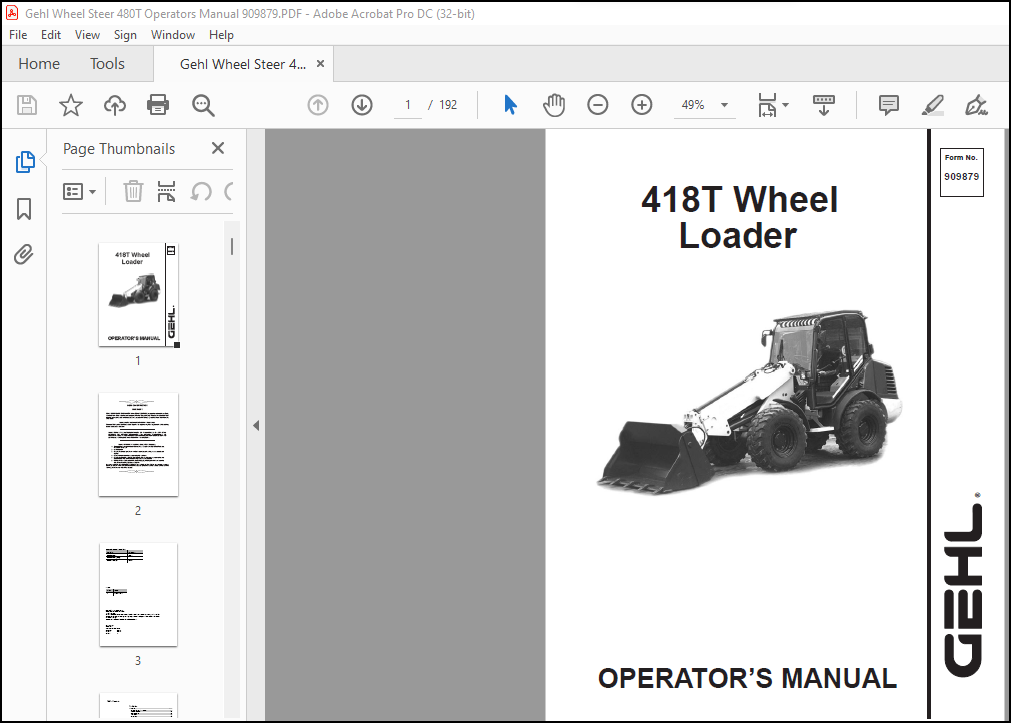Close the Page Thumbnails panel
Image resolution: width=1011 pixels, height=723 pixels.
point(218,148)
